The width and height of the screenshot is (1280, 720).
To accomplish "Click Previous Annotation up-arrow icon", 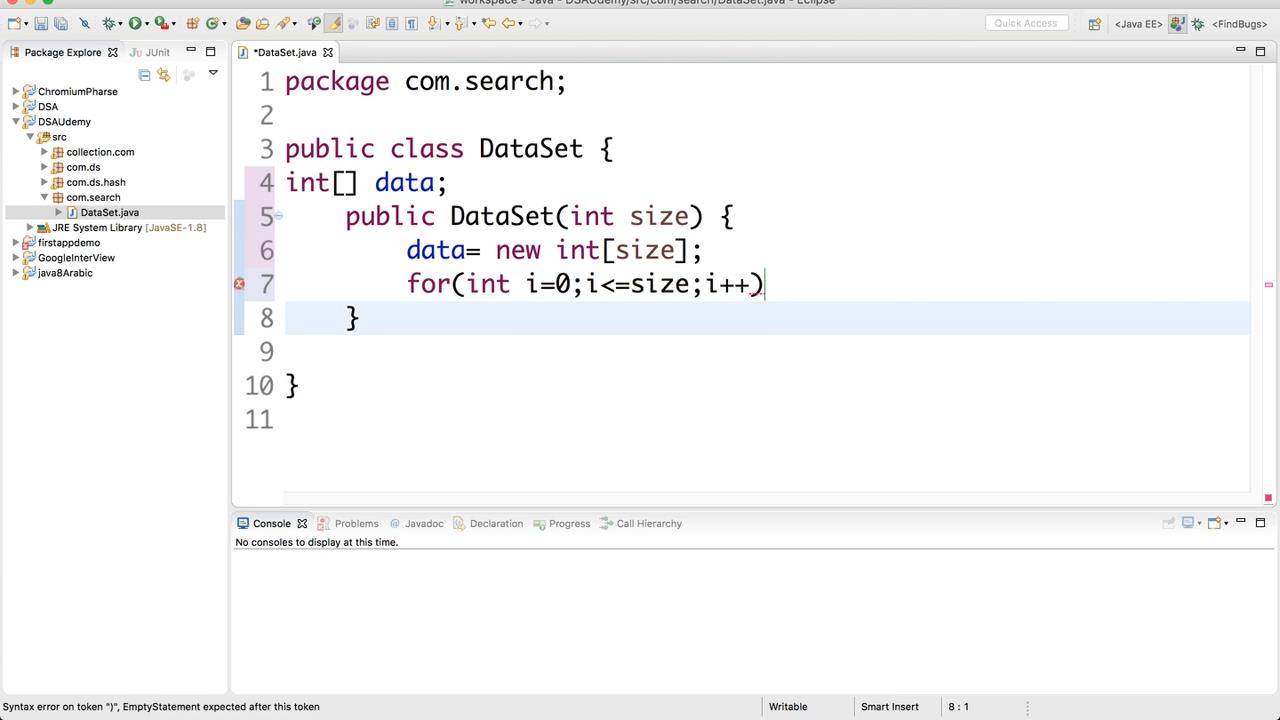I will point(459,23).
